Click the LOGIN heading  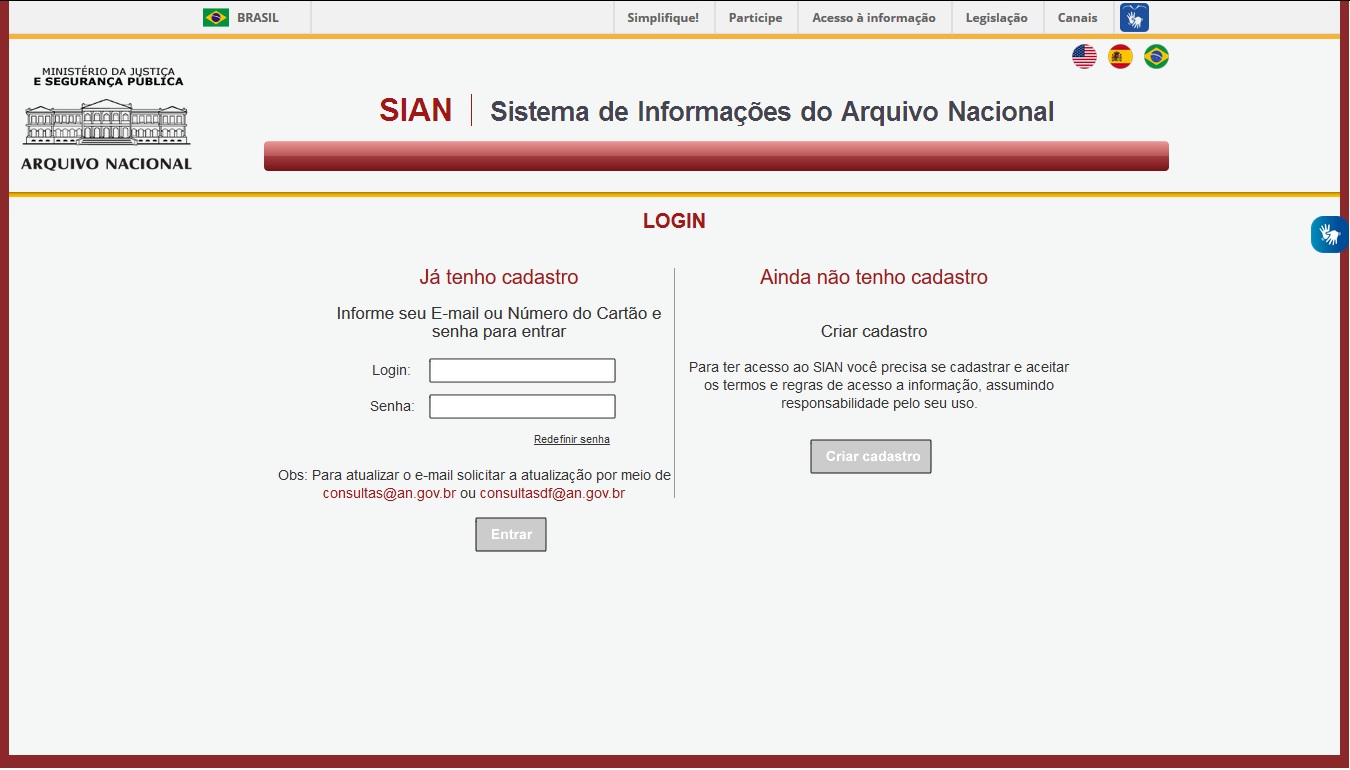pos(674,222)
